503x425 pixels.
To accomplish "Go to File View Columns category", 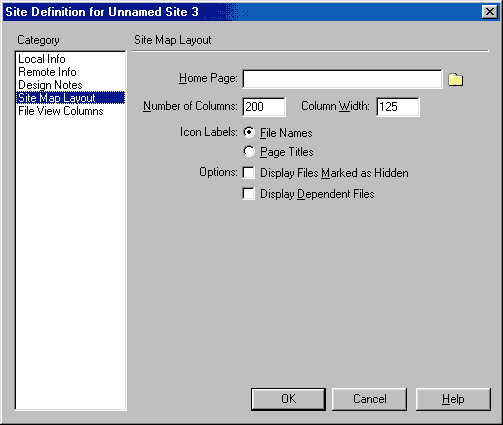I will tap(61, 111).
